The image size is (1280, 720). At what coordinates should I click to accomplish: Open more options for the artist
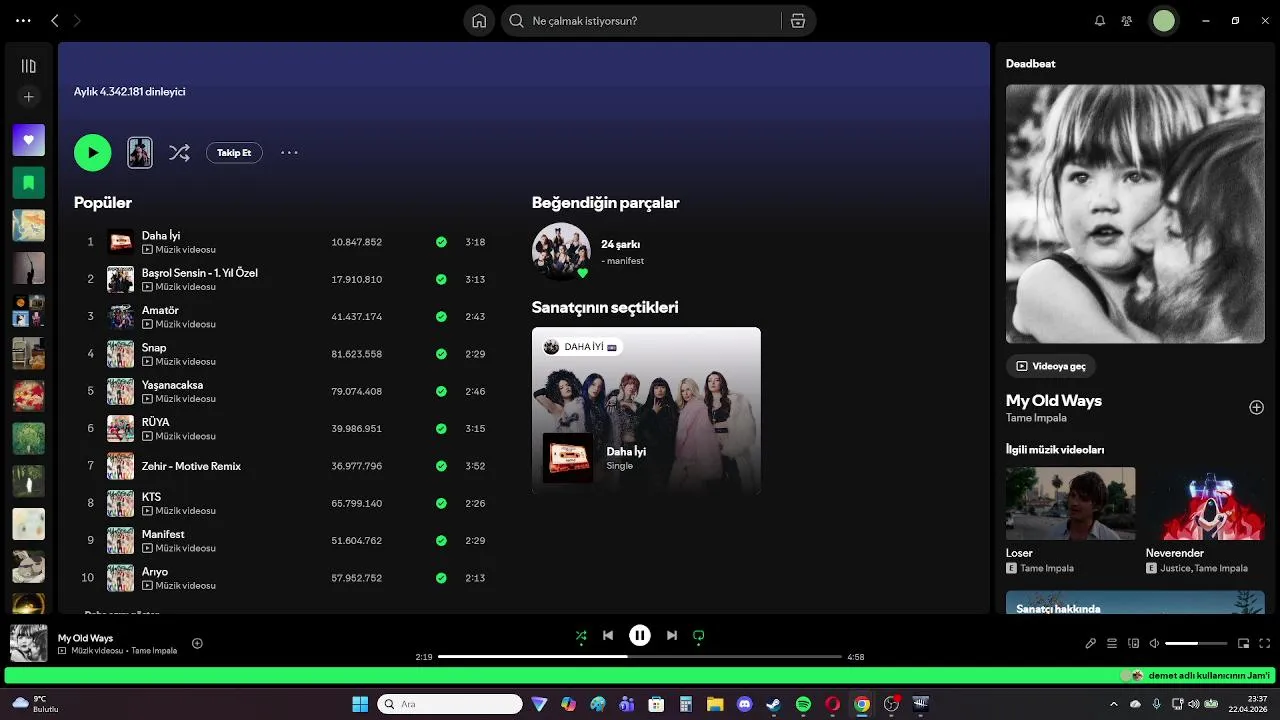tap(289, 153)
